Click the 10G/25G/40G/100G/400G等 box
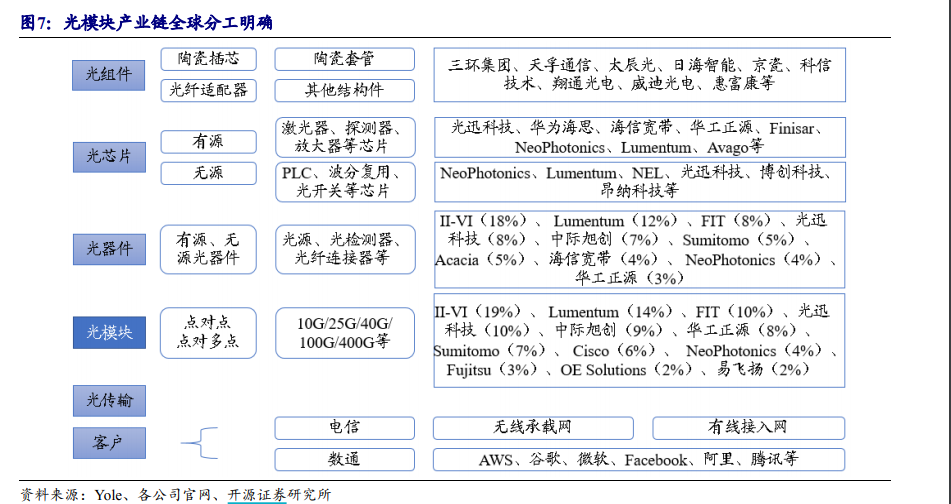951x504 pixels. pos(345,333)
